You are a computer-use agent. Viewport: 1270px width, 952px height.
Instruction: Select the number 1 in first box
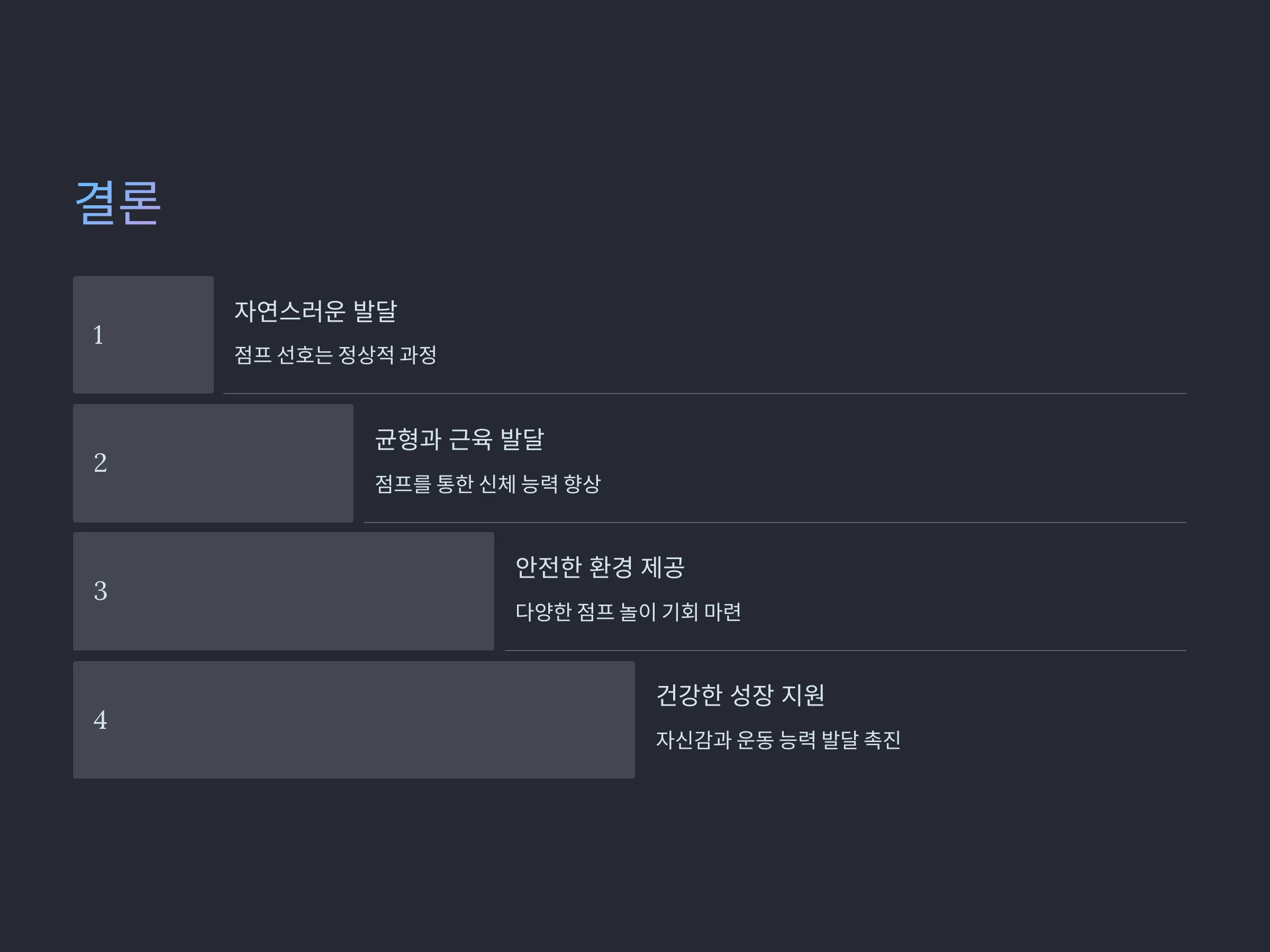point(99,335)
